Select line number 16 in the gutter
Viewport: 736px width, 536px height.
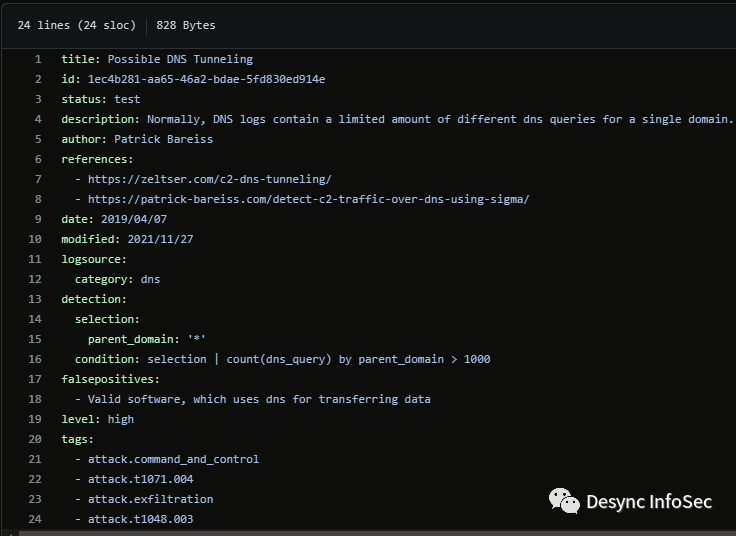point(35,359)
